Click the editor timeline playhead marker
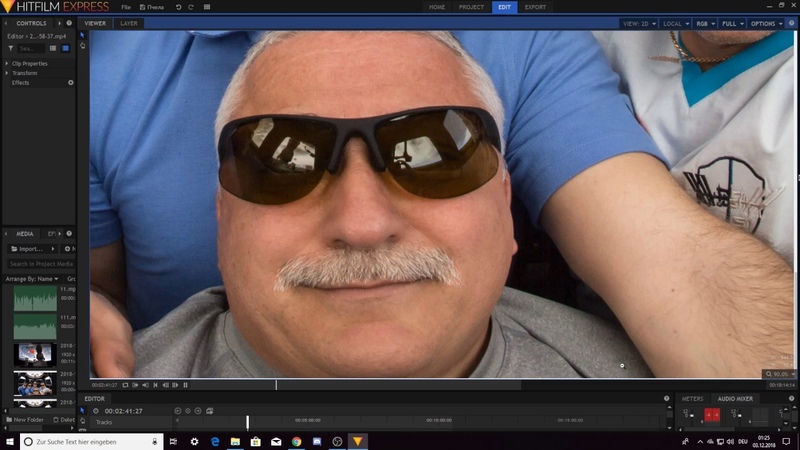Screen dimensions: 800x450 point(247,422)
